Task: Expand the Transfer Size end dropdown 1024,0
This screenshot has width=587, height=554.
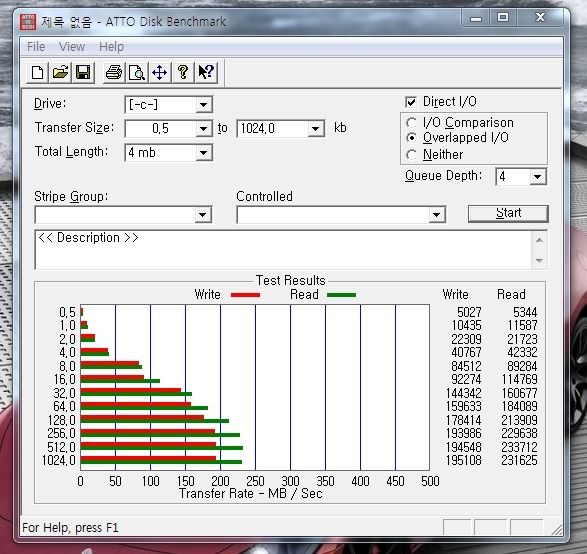Action: pyautogui.click(x=316, y=129)
